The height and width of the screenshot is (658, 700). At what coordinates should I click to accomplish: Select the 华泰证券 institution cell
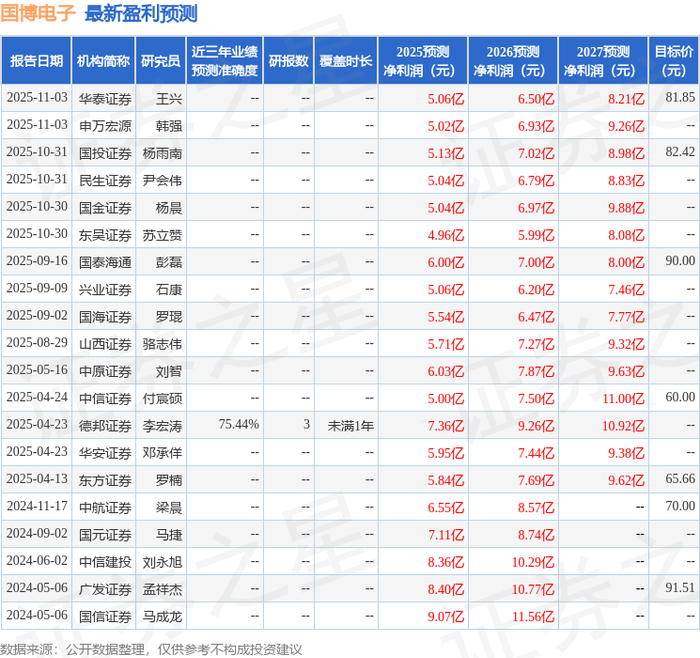pyautogui.click(x=105, y=99)
